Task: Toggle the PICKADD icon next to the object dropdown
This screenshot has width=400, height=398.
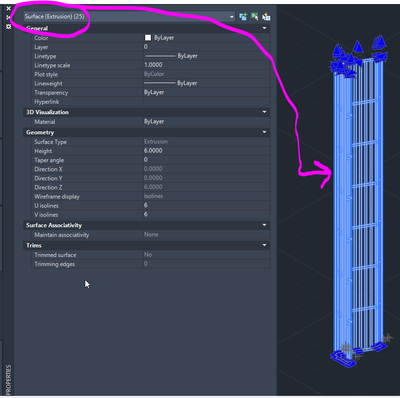Action: pos(243,17)
